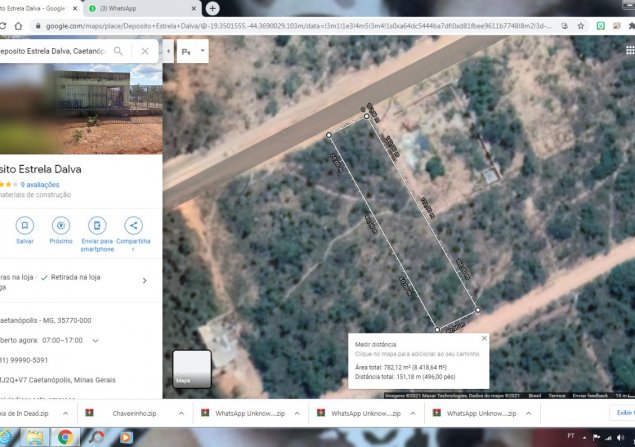
Task: Open the map dropdown next to Pe
Action: point(203,50)
